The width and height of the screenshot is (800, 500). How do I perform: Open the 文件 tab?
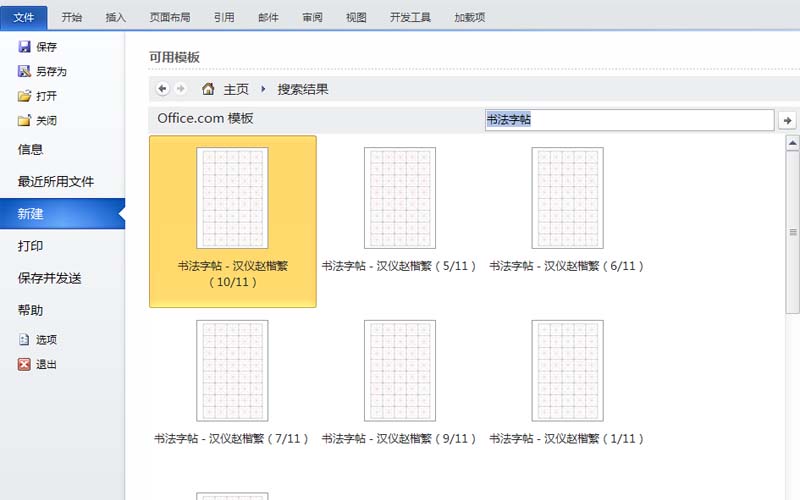click(x=24, y=17)
